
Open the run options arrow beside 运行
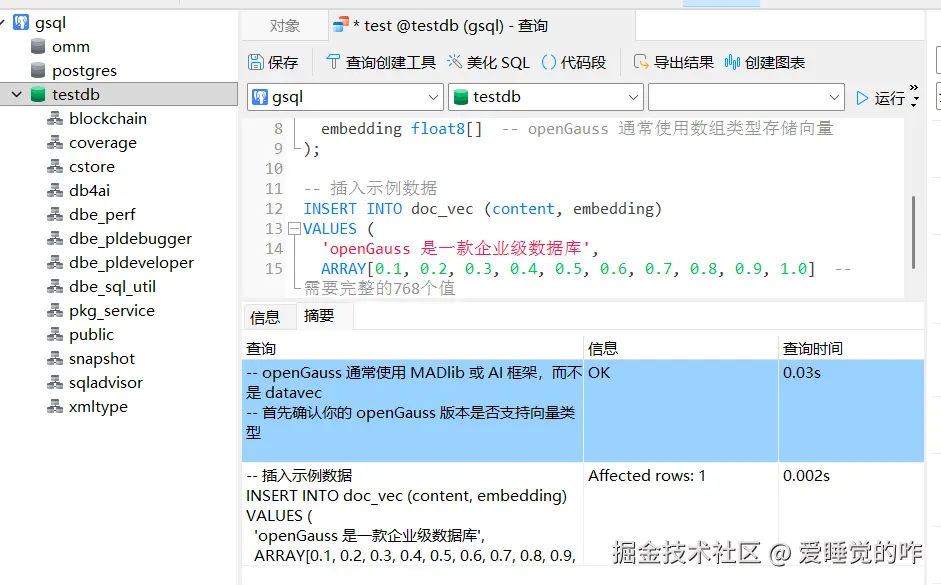[x=914, y=97]
